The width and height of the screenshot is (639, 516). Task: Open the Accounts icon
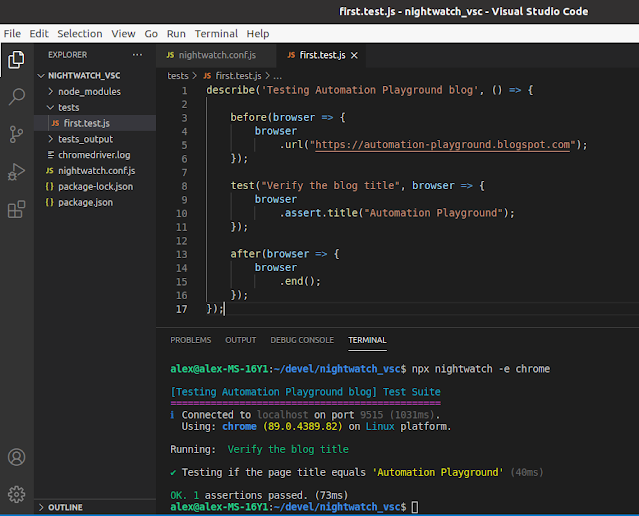[16, 457]
